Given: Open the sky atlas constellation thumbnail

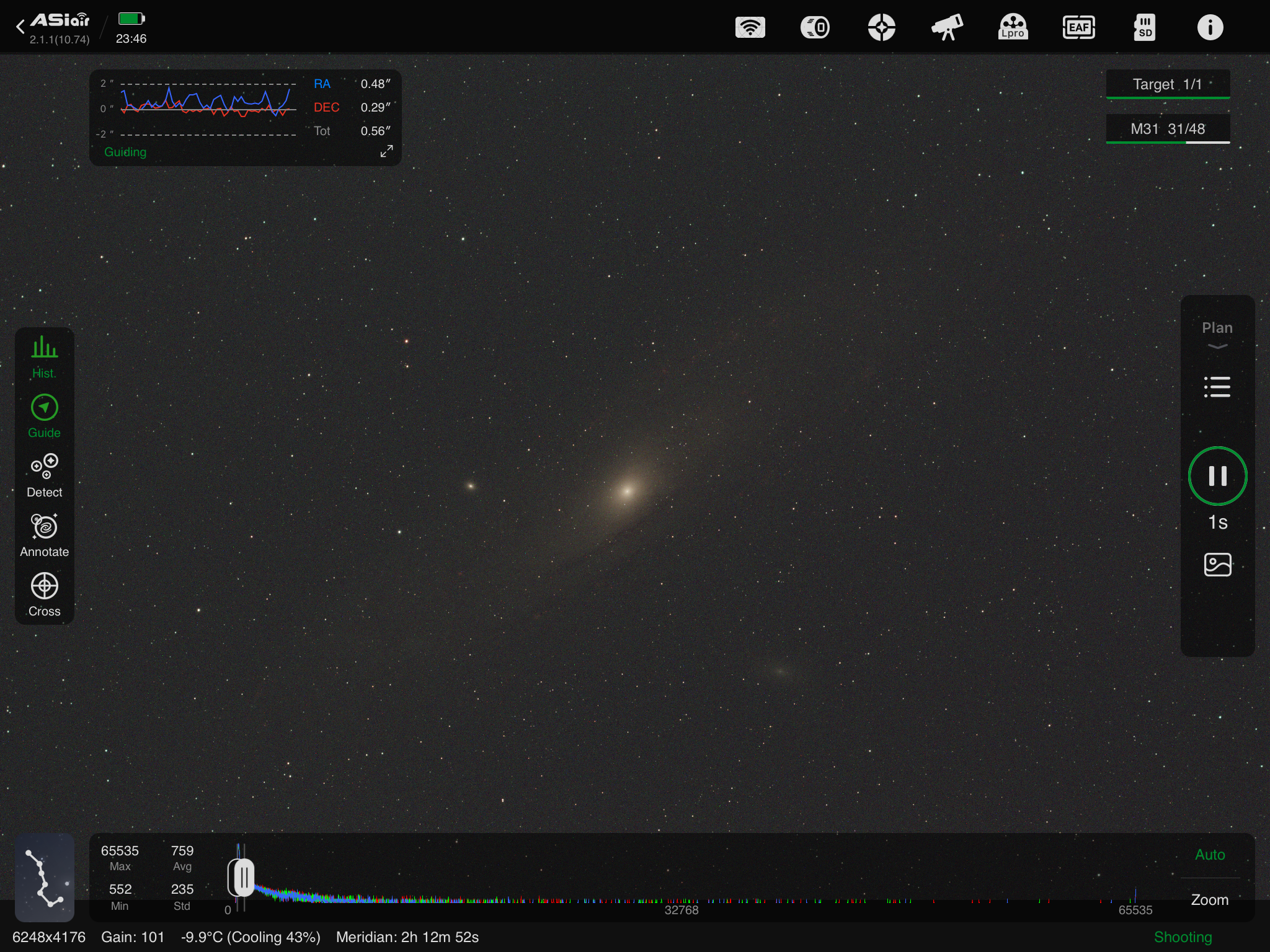Looking at the screenshot, I should pyautogui.click(x=45, y=878).
